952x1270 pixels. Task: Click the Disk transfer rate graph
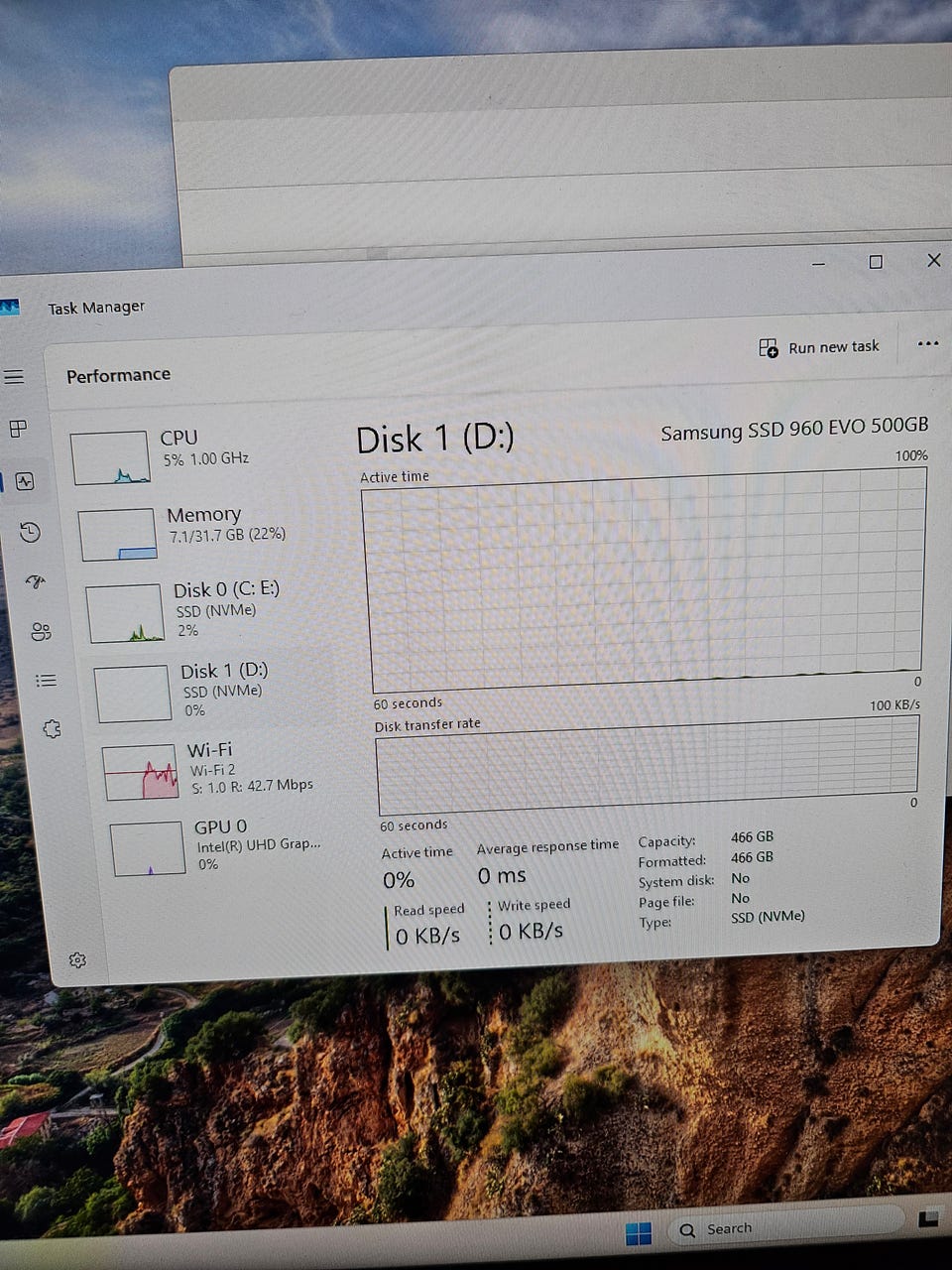pos(648,766)
